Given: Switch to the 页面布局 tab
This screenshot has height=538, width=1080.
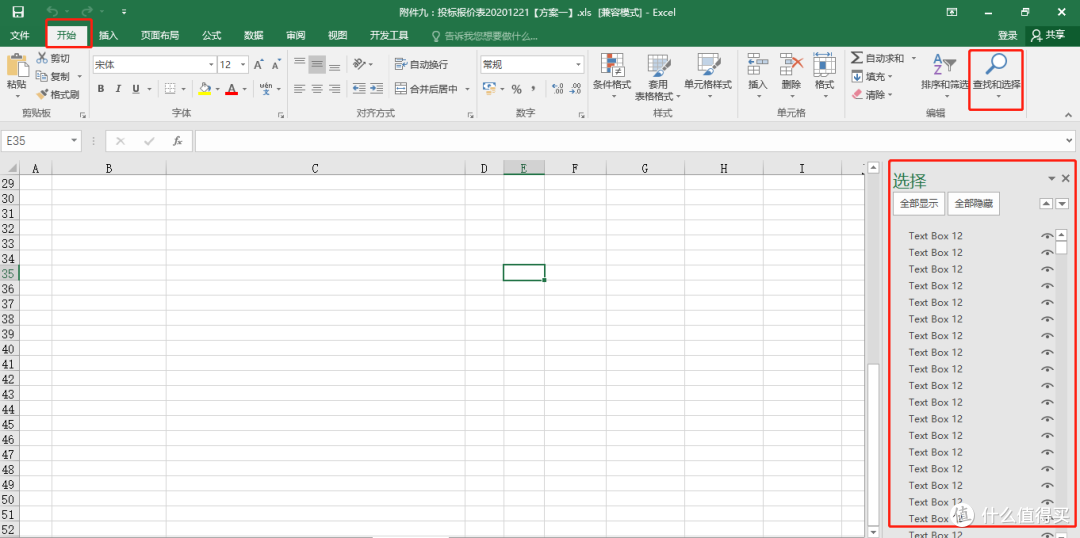Looking at the screenshot, I should [x=160, y=35].
